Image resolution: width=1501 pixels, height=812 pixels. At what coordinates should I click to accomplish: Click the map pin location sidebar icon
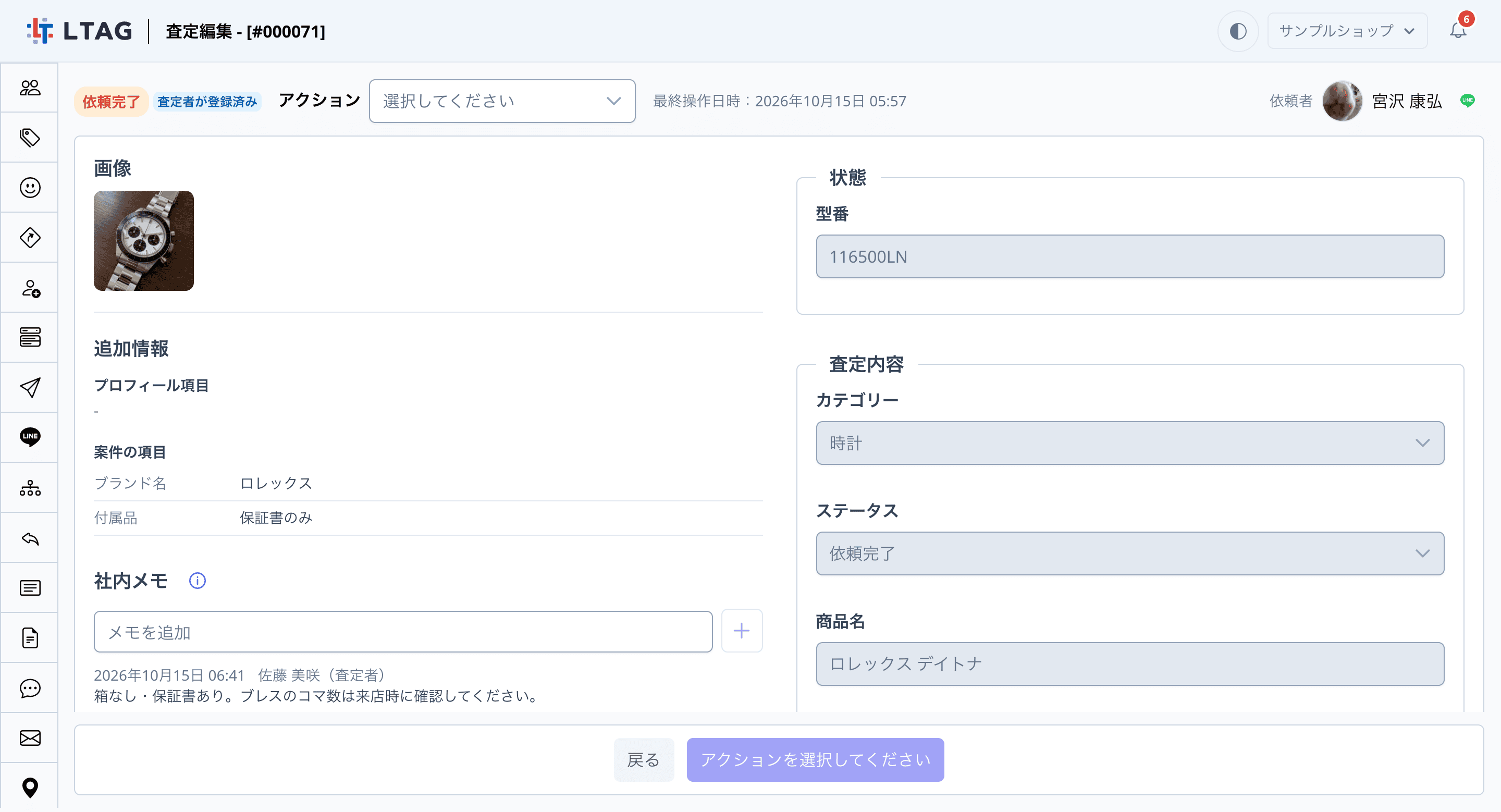coord(30,788)
